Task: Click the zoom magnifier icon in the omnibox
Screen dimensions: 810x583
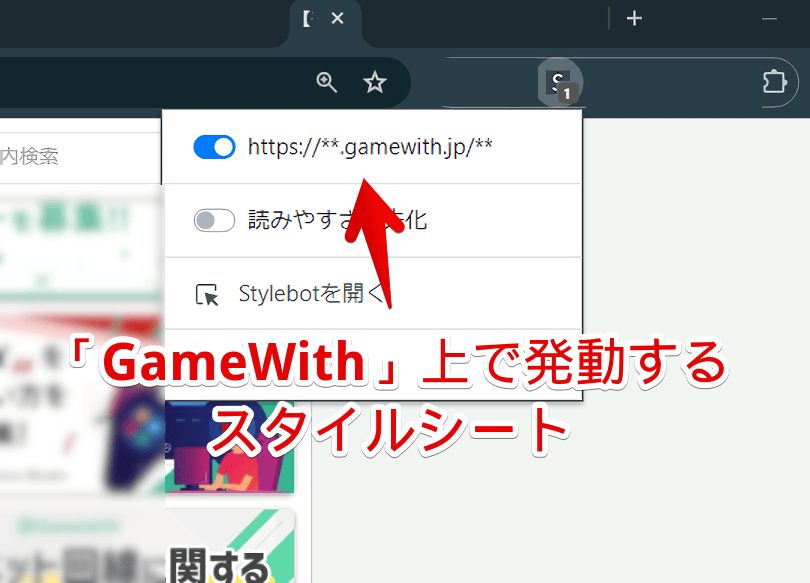Action: point(326,83)
